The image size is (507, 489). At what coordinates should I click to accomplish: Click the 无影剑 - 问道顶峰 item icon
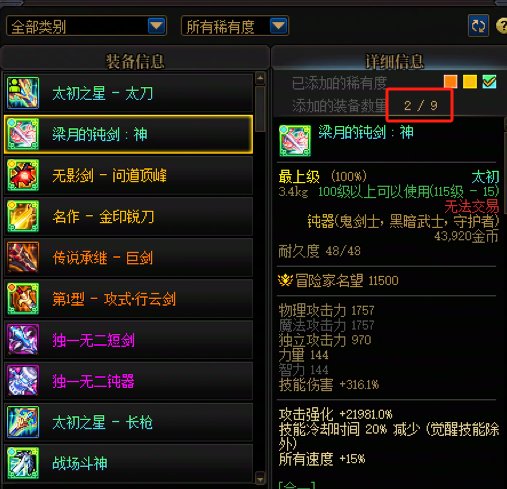[x=23, y=175]
